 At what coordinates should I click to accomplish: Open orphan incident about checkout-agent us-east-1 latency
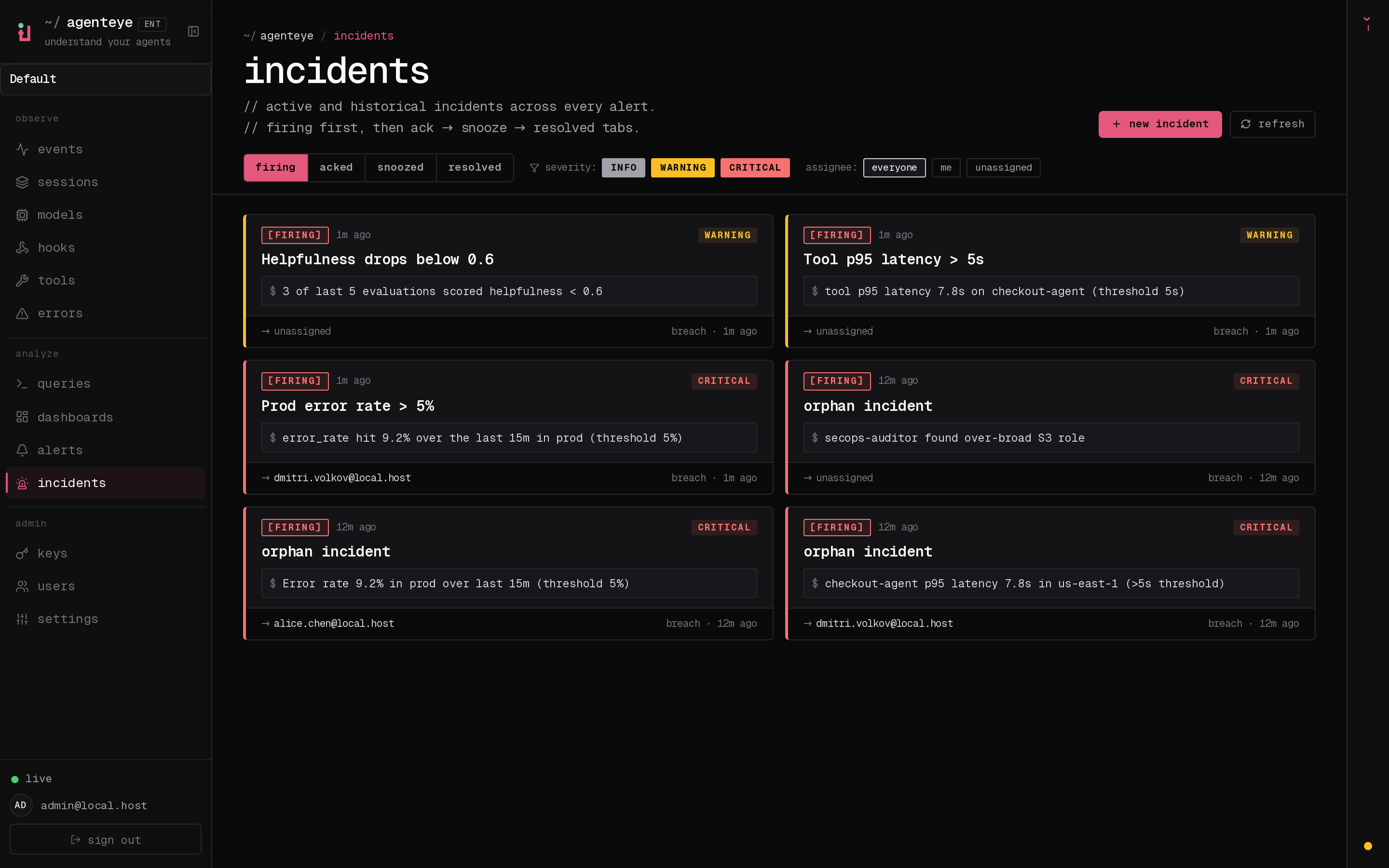tap(1050, 573)
